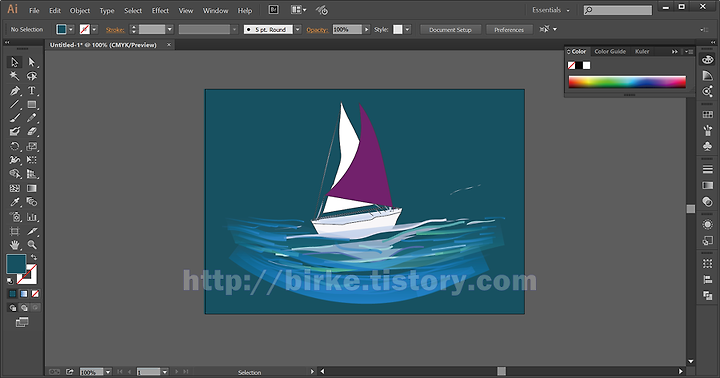
Task: Select the Scale tool
Action: click(x=32, y=147)
